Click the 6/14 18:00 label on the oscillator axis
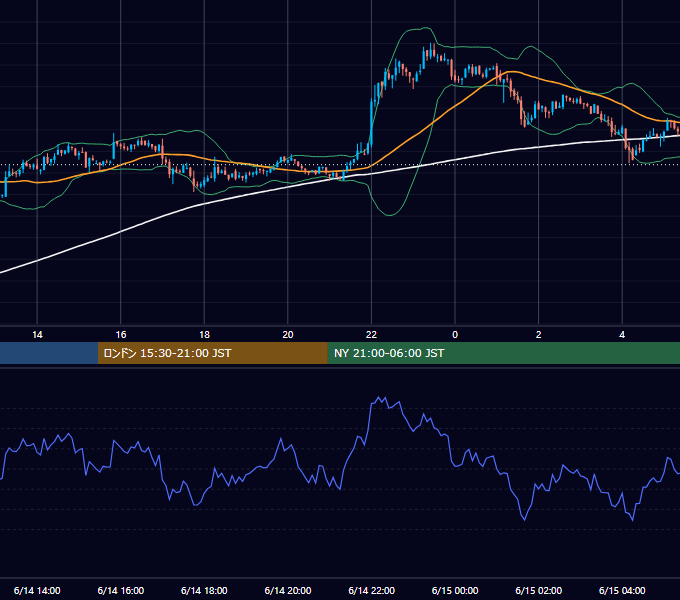 (204, 590)
